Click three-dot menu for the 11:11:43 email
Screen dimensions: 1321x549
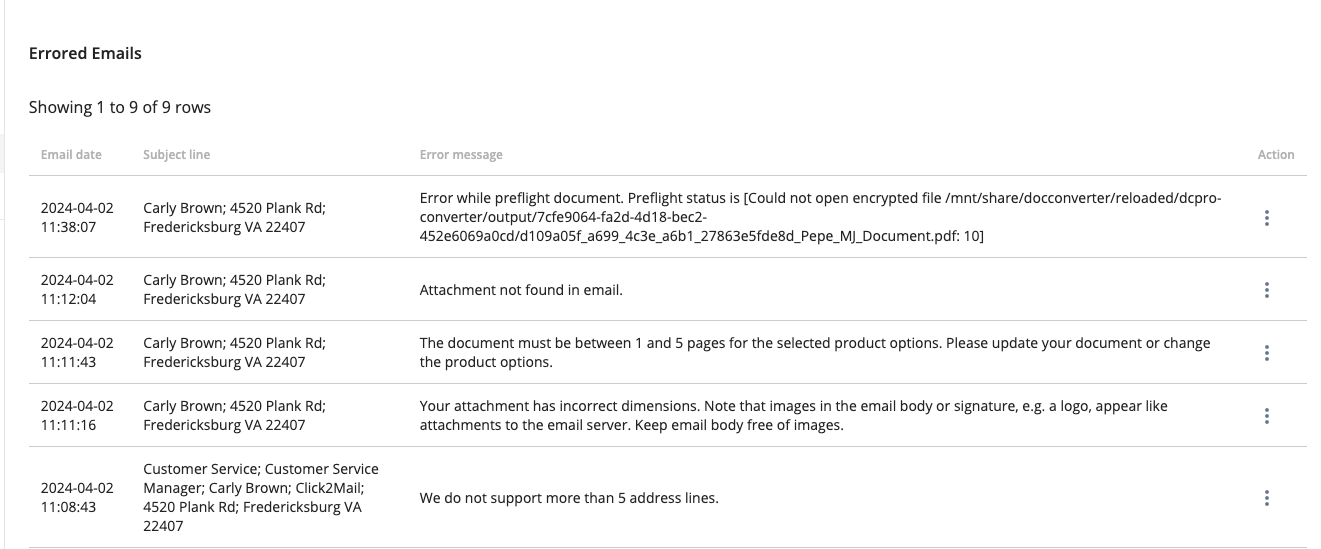point(1266,352)
